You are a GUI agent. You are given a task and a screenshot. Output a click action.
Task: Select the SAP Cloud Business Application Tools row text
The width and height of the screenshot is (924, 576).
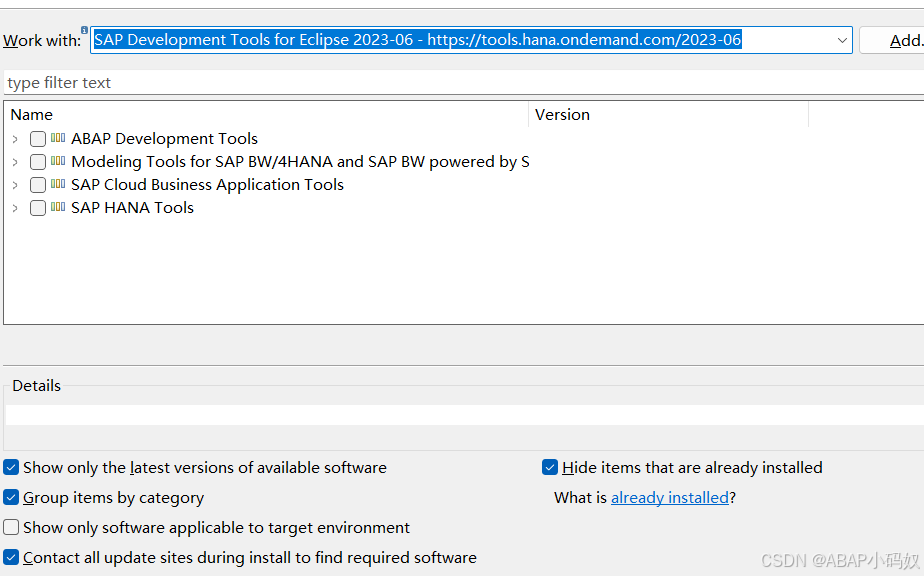point(207,185)
